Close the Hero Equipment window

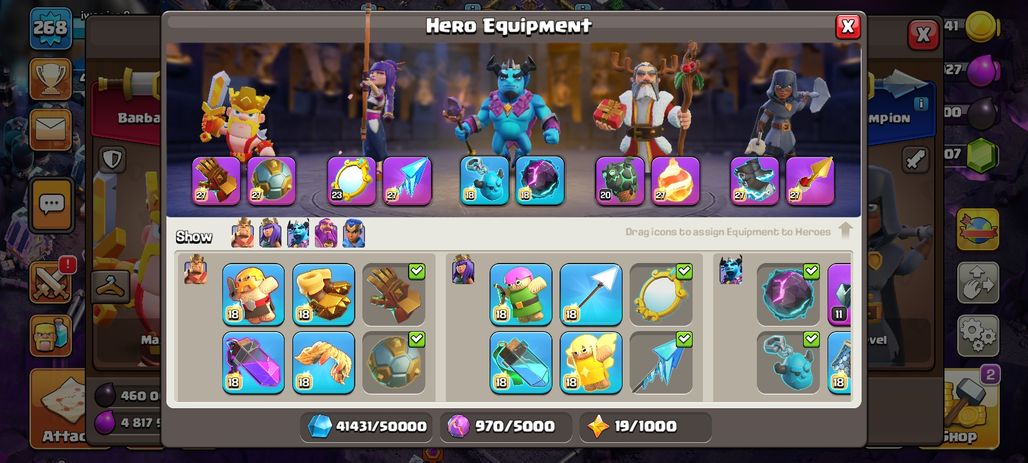(848, 26)
